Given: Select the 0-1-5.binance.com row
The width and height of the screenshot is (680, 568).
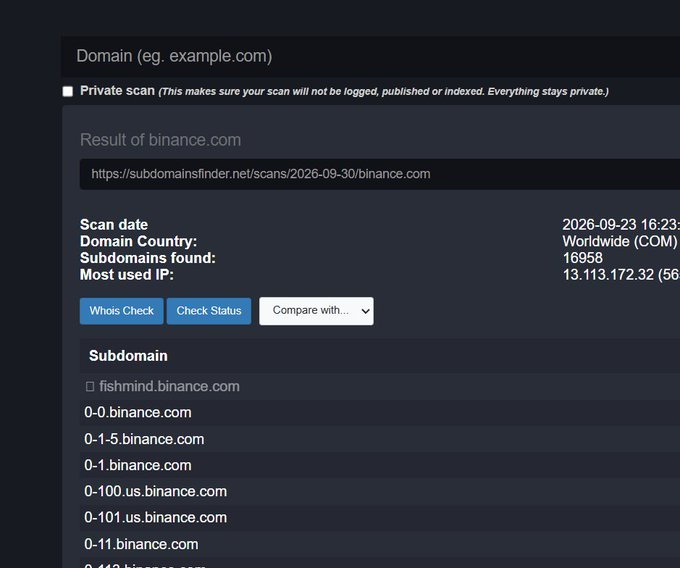Looking at the screenshot, I should pos(380,439).
